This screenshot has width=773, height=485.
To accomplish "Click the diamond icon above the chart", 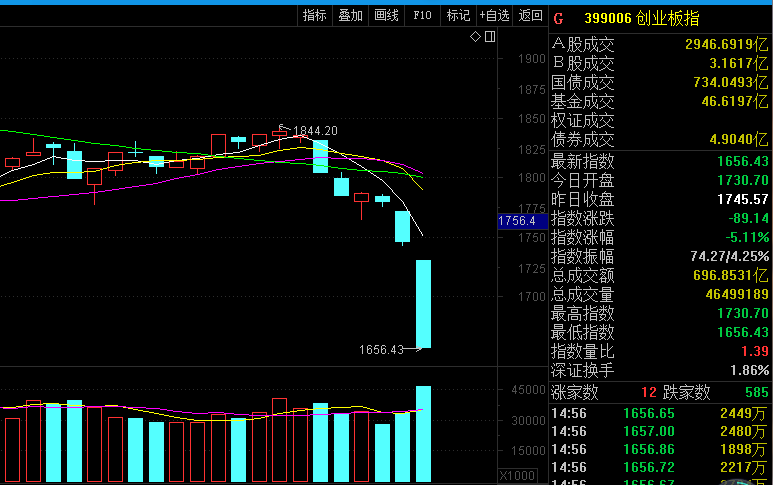I will point(475,36).
